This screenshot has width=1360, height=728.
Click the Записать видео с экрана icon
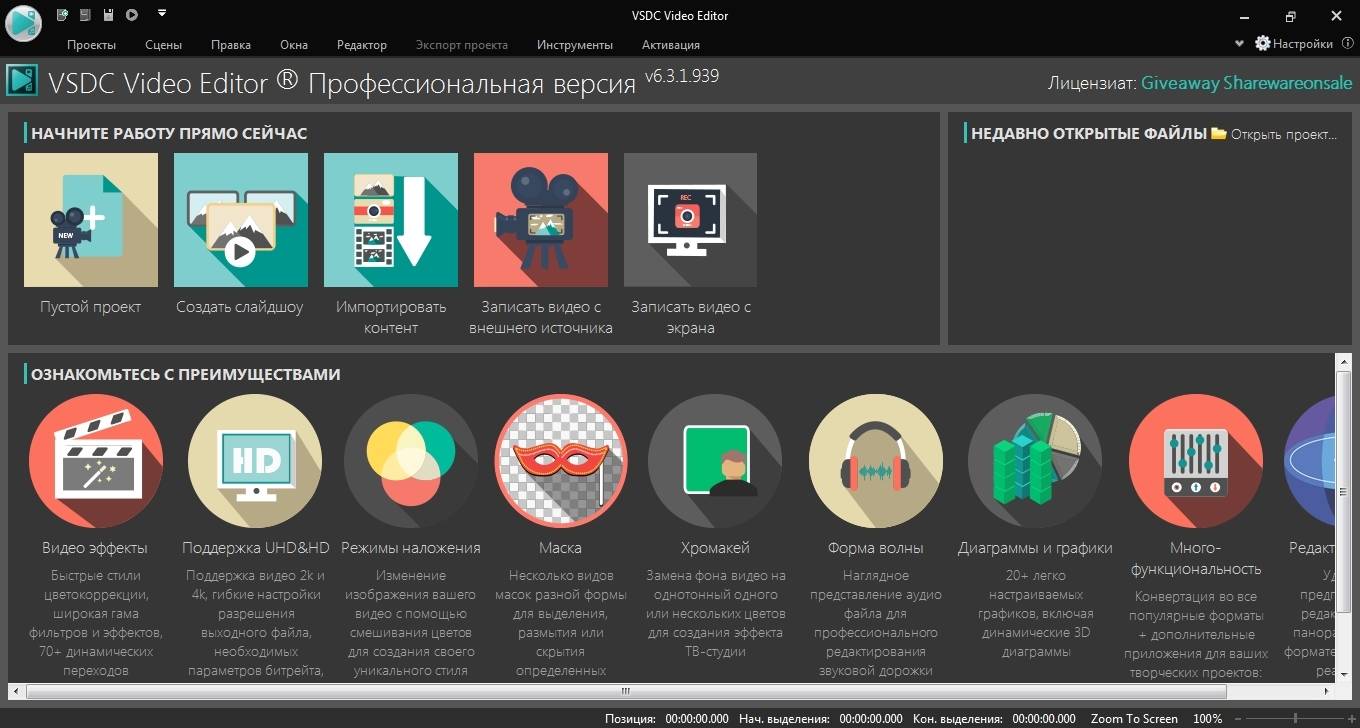click(691, 220)
